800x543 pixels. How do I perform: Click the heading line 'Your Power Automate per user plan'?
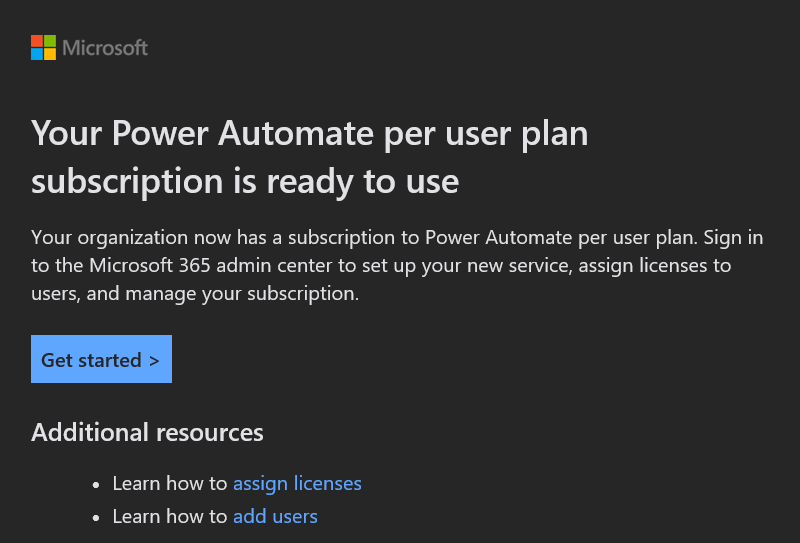tap(310, 135)
